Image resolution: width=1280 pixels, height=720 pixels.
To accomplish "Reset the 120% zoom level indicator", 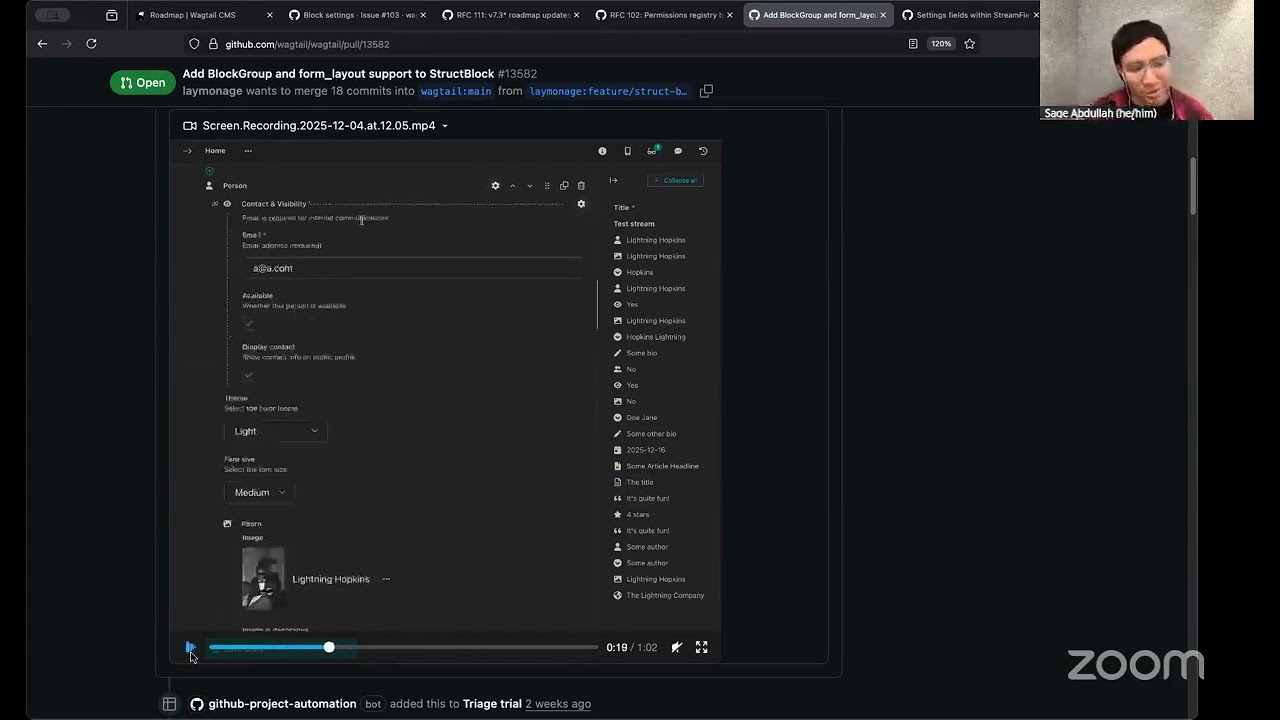I will click(941, 44).
